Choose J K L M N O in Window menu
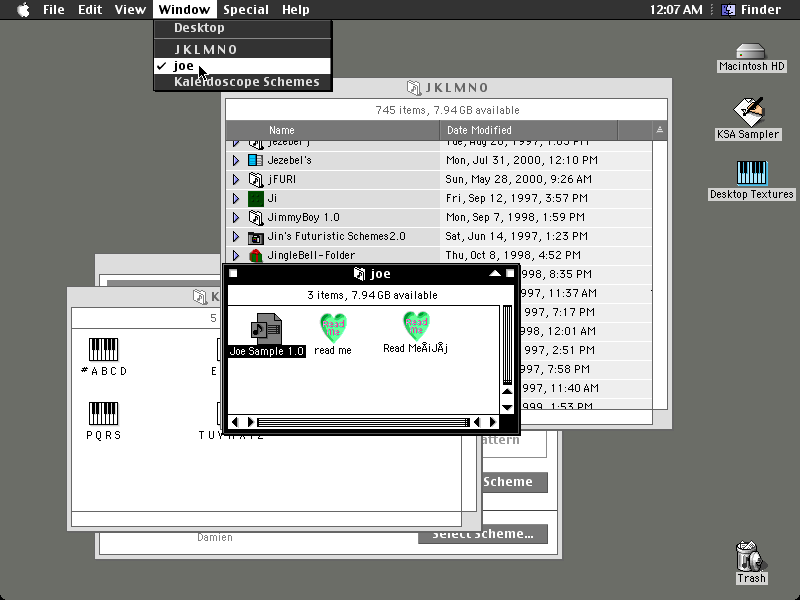 243,49
